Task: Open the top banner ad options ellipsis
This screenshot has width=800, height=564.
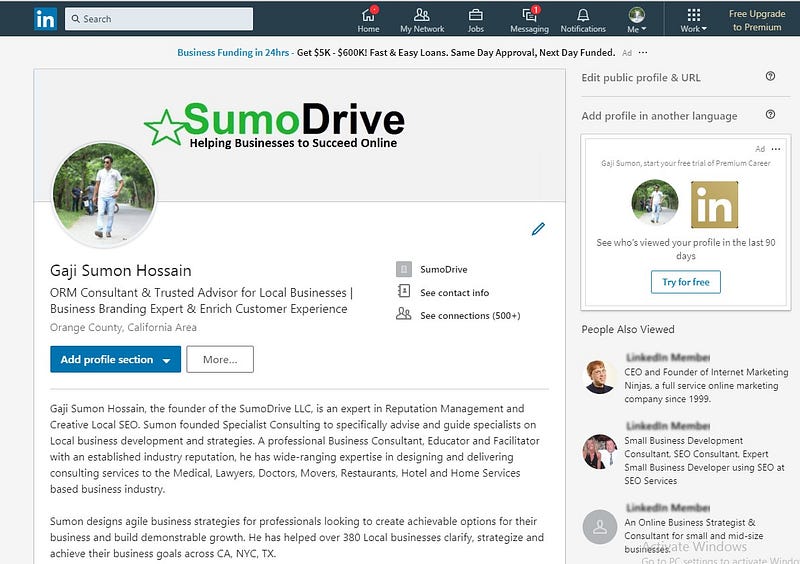Action: tap(643, 53)
